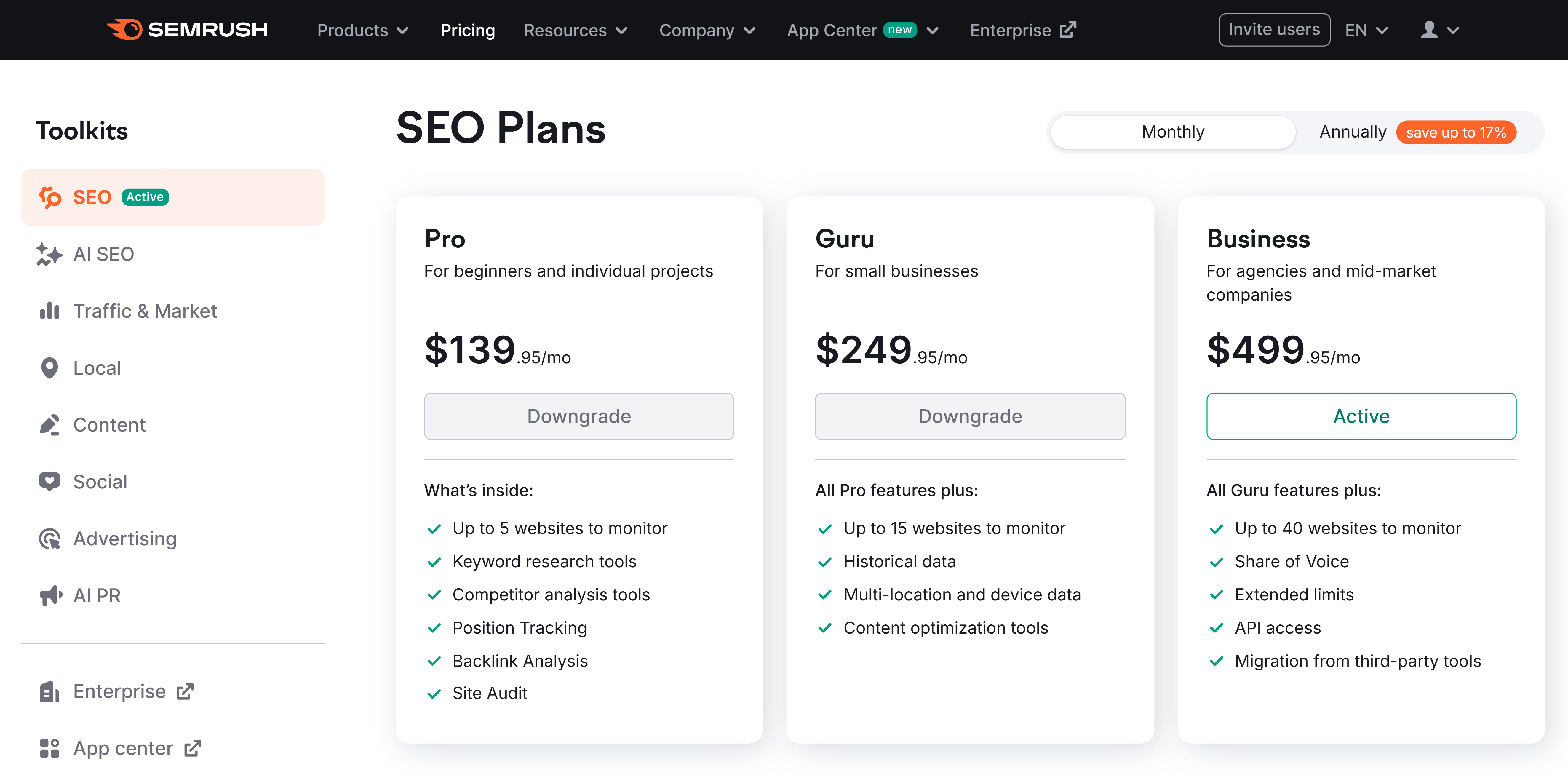Switch billing to Monthly
Image resolution: width=1568 pixels, height=778 pixels.
[x=1172, y=132]
